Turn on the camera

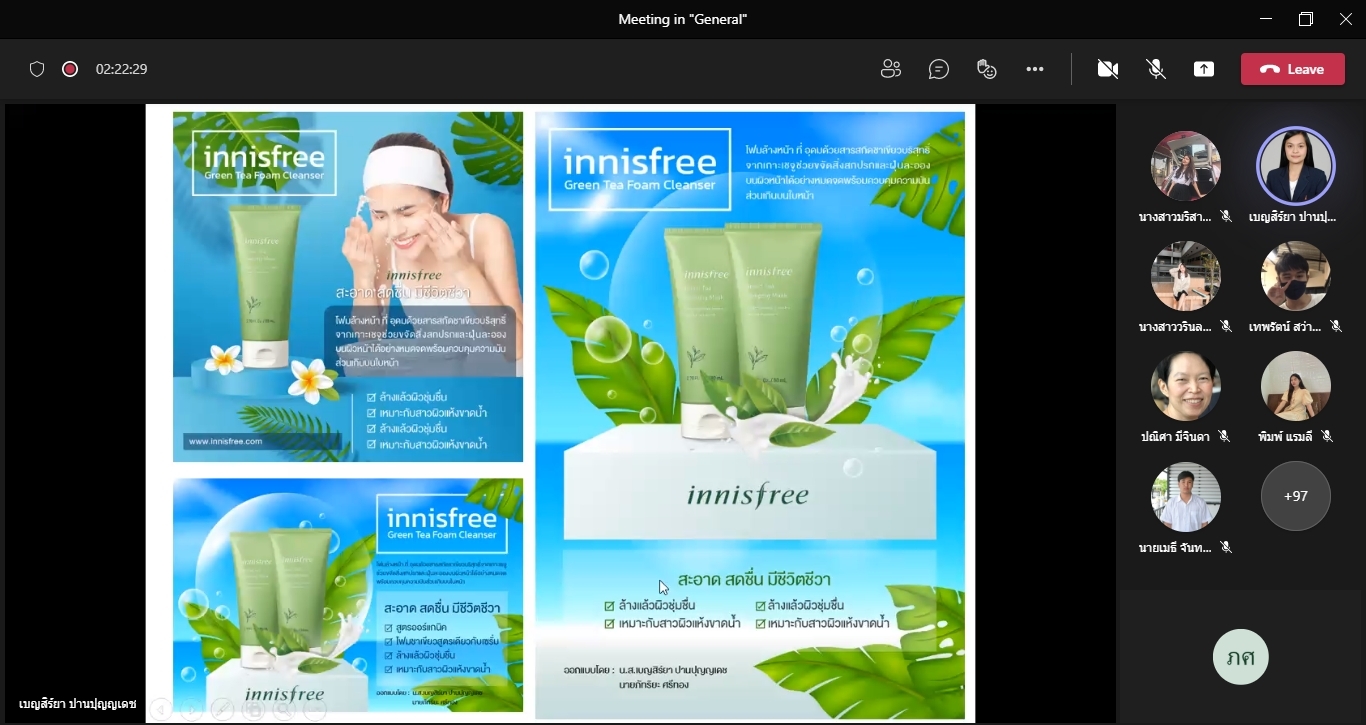(x=1107, y=69)
